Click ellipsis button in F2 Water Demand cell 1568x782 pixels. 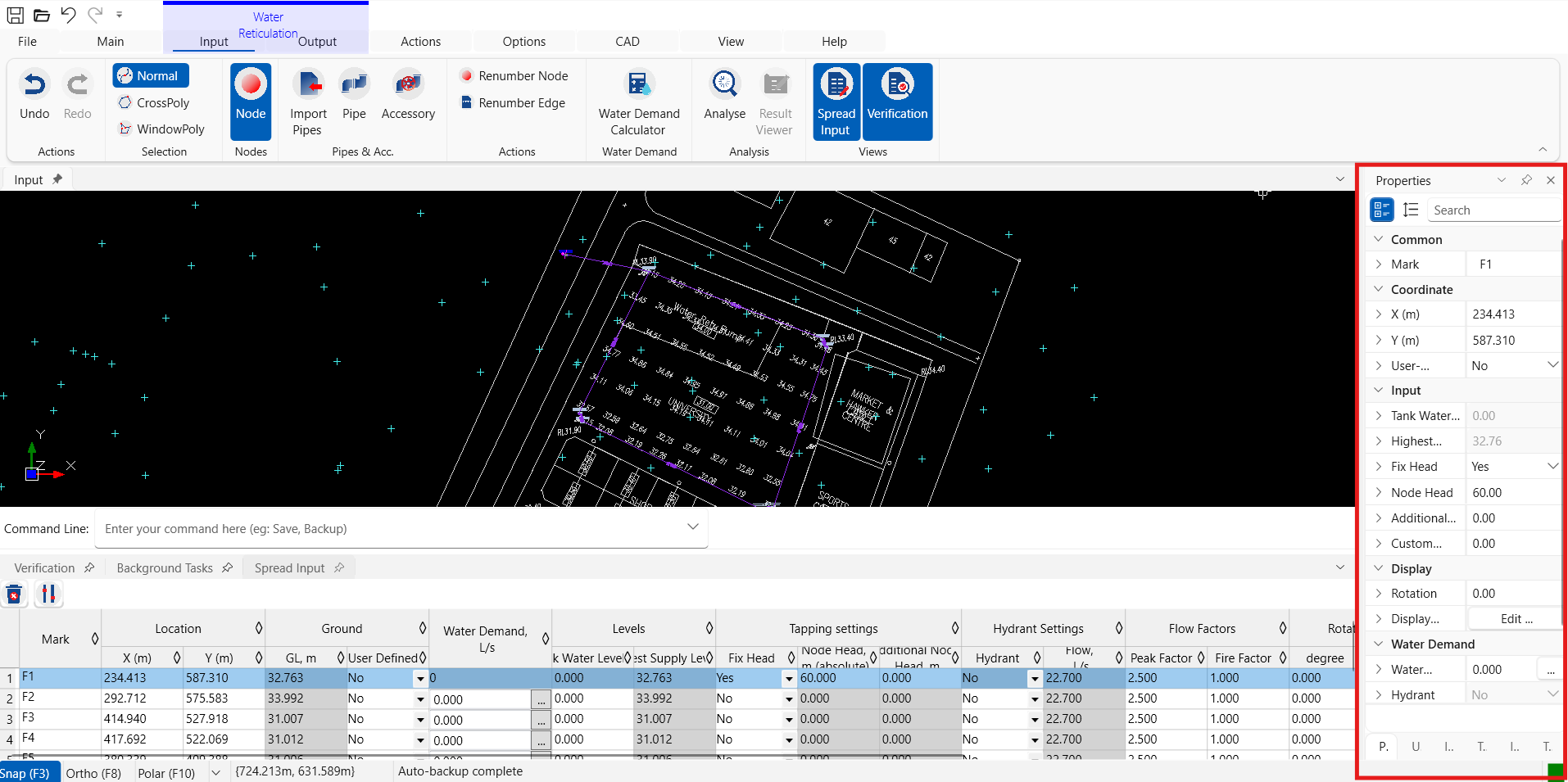541,698
